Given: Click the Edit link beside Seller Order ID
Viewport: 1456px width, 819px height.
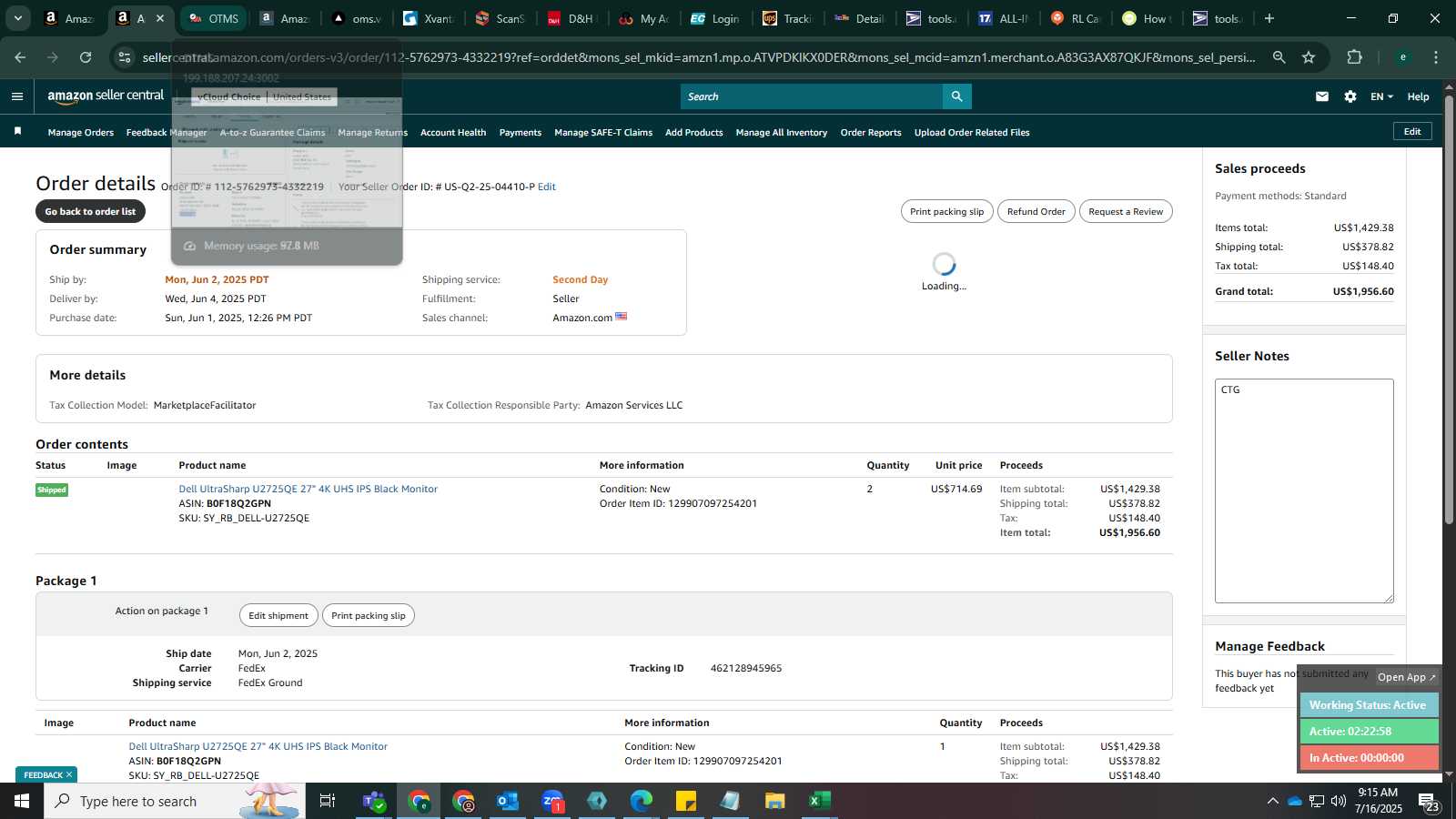Looking at the screenshot, I should click(x=547, y=187).
